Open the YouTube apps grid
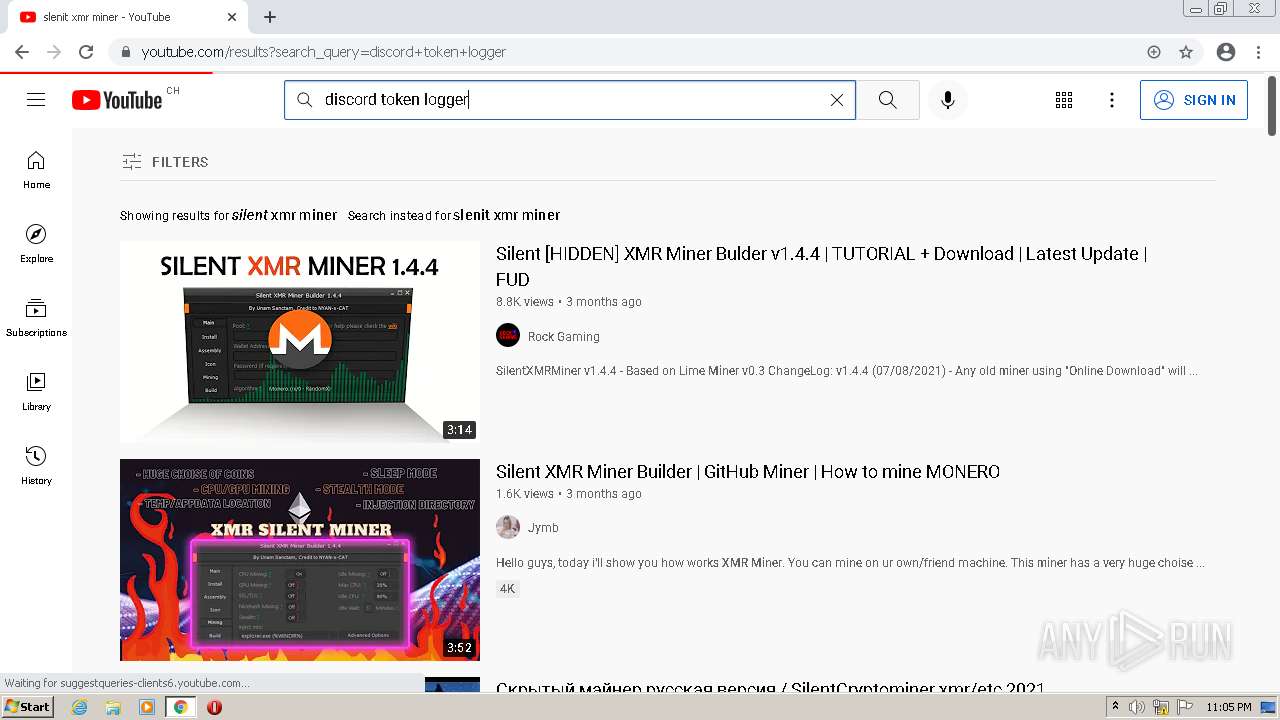This screenshot has width=1280, height=720. pyautogui.click(x=1064, y=100)
